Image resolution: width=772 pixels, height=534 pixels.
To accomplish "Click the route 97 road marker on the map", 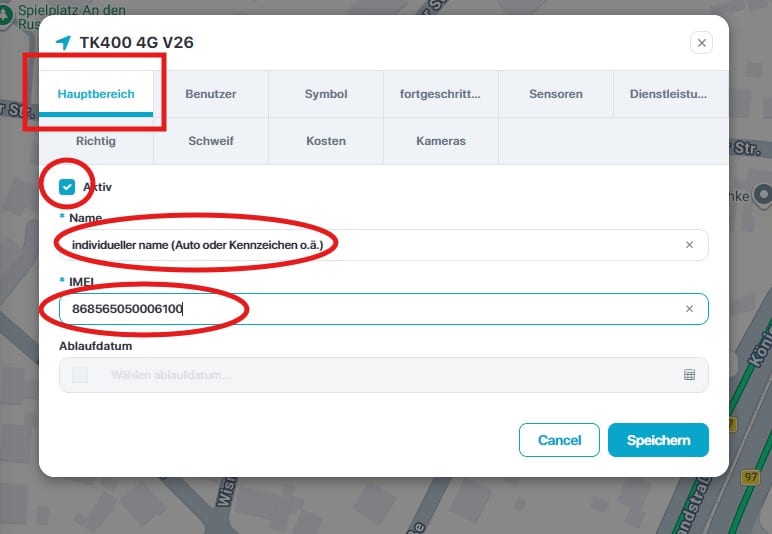I will tap(751, 479).
